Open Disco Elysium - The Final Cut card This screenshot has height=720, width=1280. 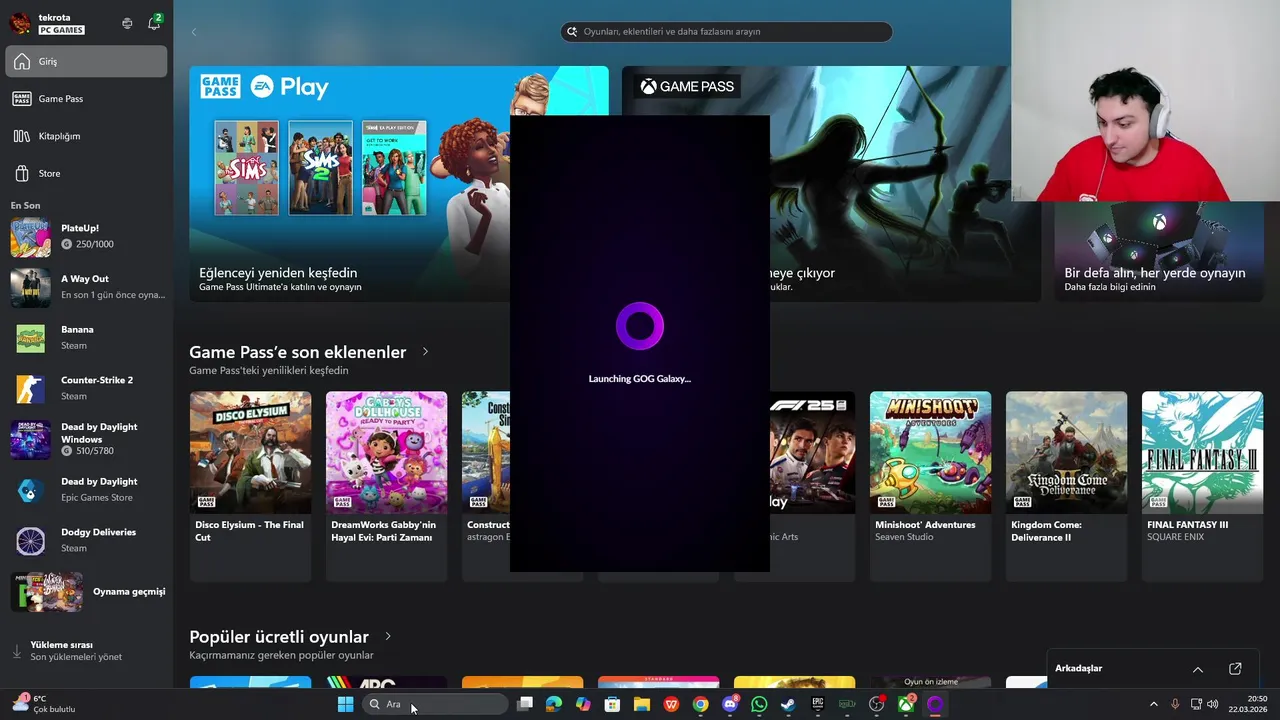click(x=250, y=486)
